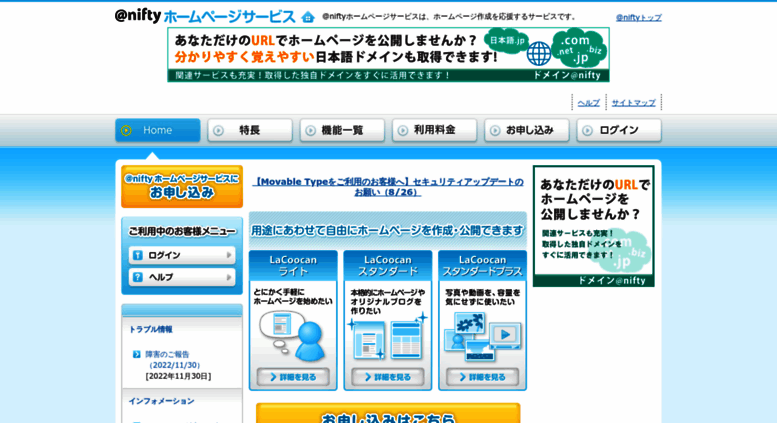The image size is (777, 423).
Task: Click the yellow お申し込みはこちら button
Action: pos(388,414)
